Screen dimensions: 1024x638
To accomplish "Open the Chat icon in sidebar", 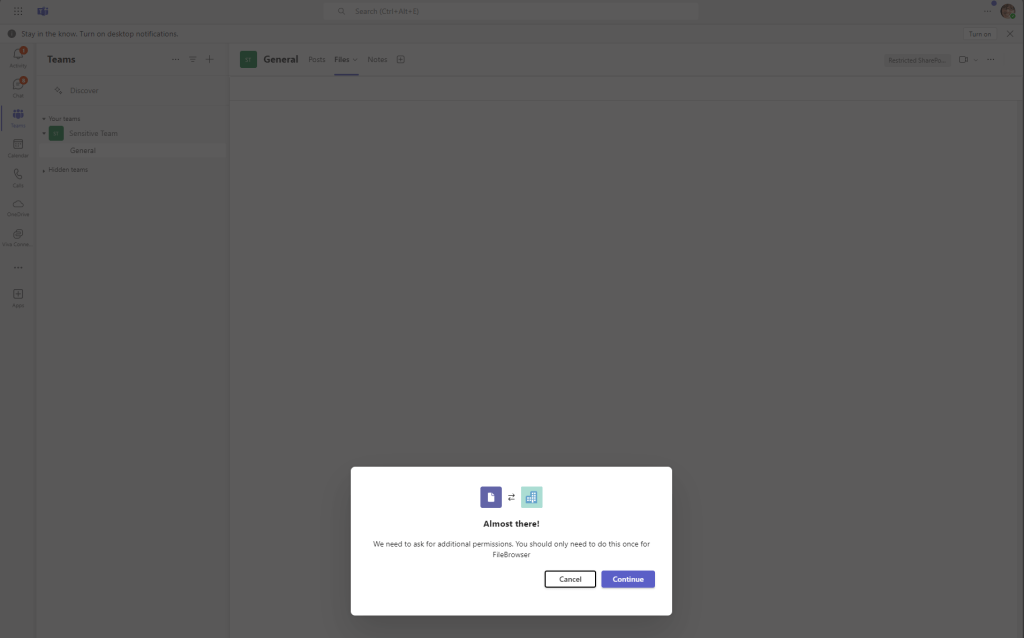I will tap(18, 87).
